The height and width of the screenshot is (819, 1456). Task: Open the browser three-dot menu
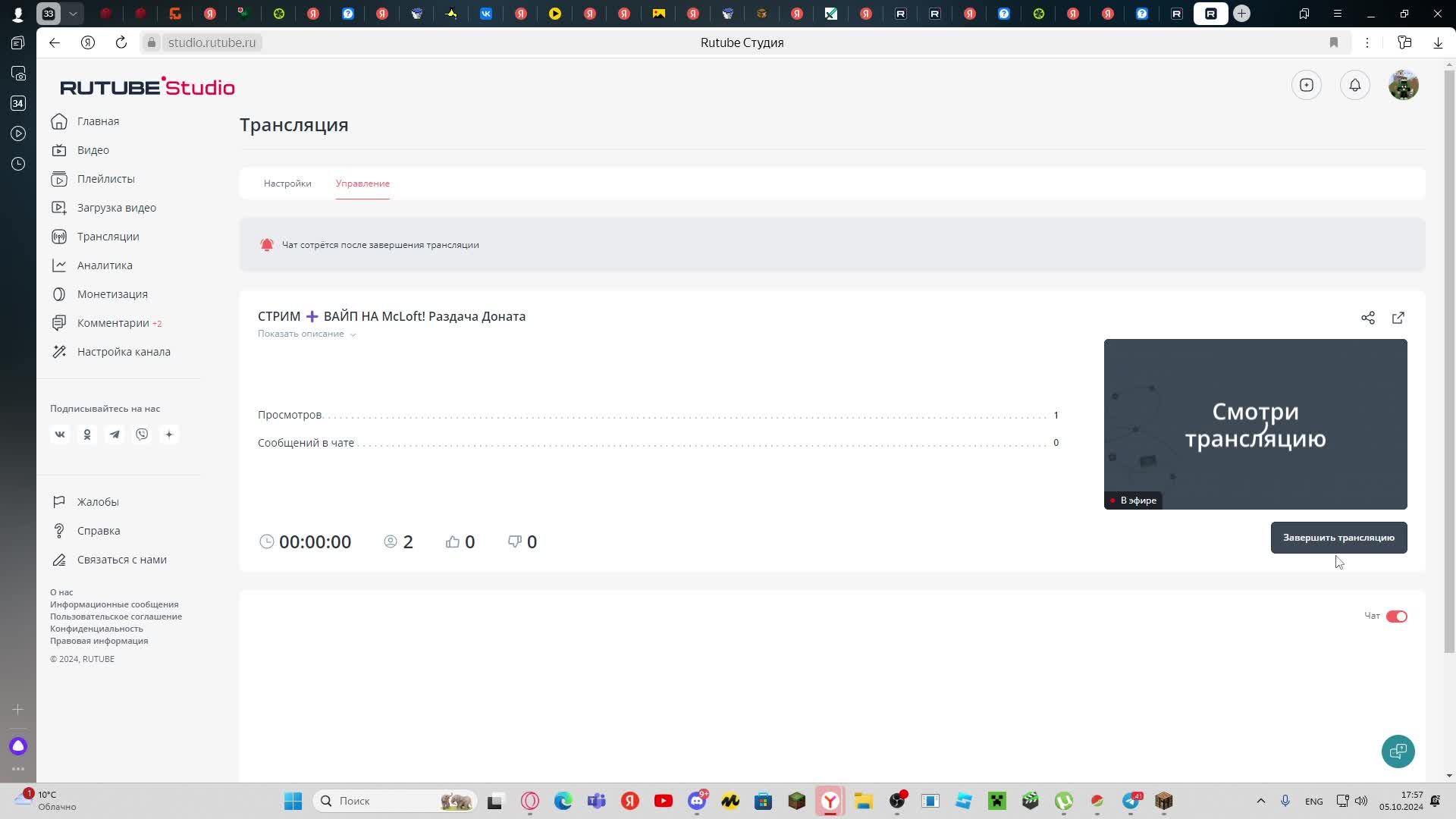pos(1367,42)
